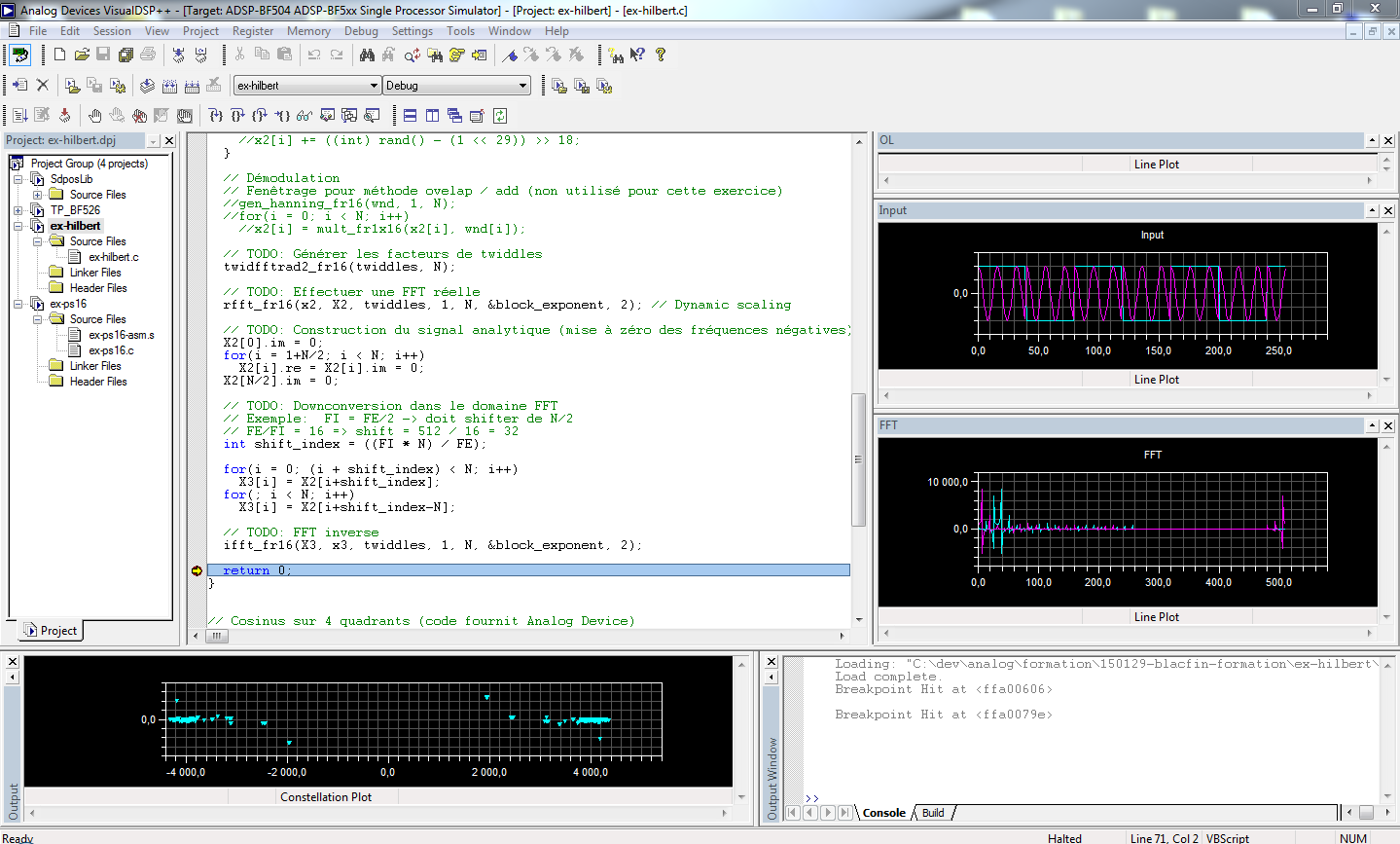Click the code editor vertical scrollbar thumb

point(858,459)
